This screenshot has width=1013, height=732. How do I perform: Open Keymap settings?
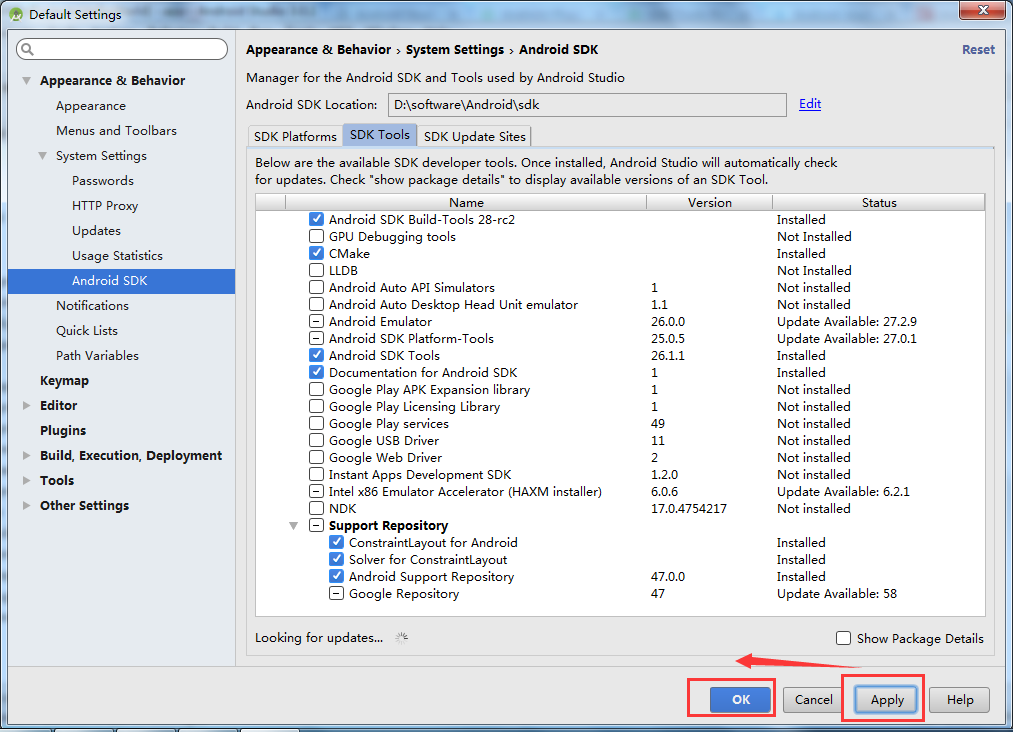[65, 381]
